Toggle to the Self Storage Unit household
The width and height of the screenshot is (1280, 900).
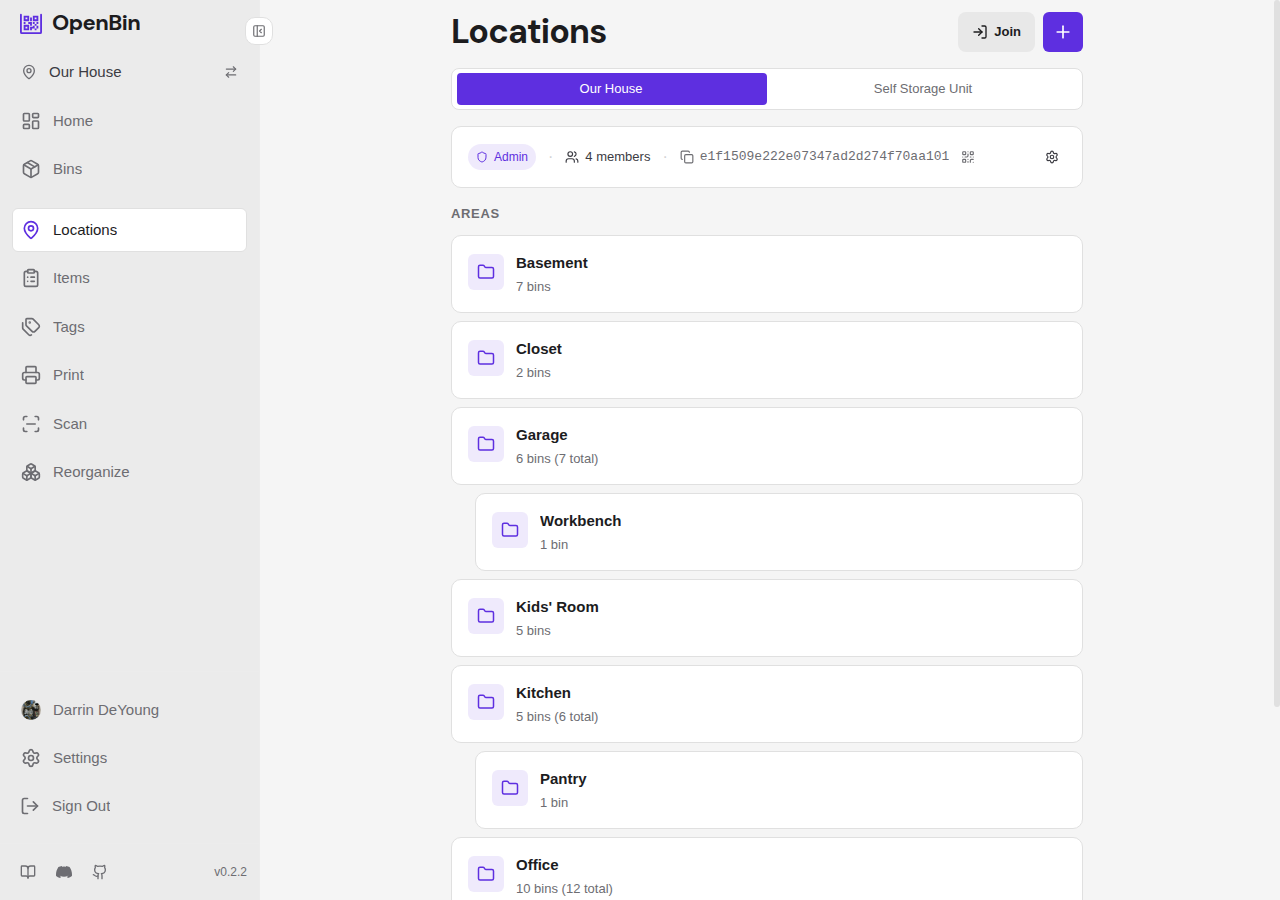point(922,89)
